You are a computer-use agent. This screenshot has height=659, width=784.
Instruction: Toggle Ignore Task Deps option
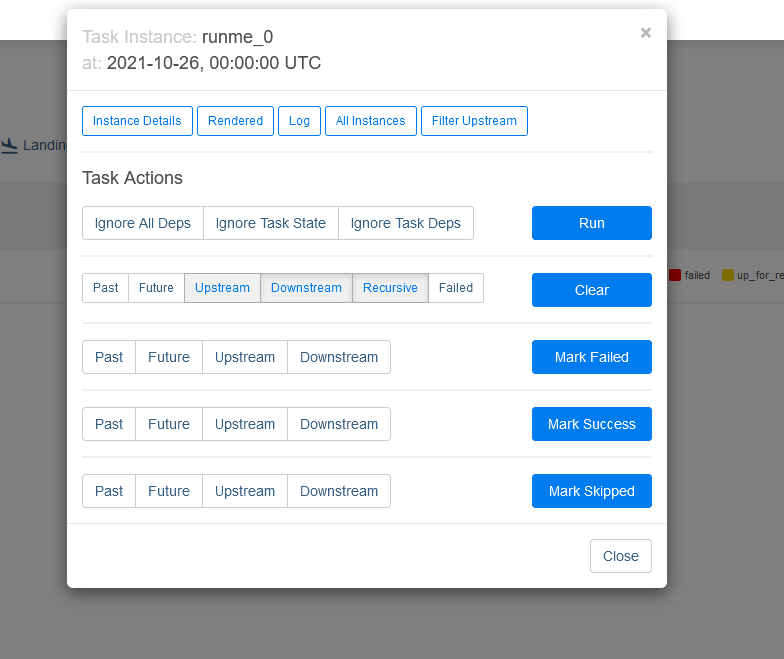click(406, 223)
